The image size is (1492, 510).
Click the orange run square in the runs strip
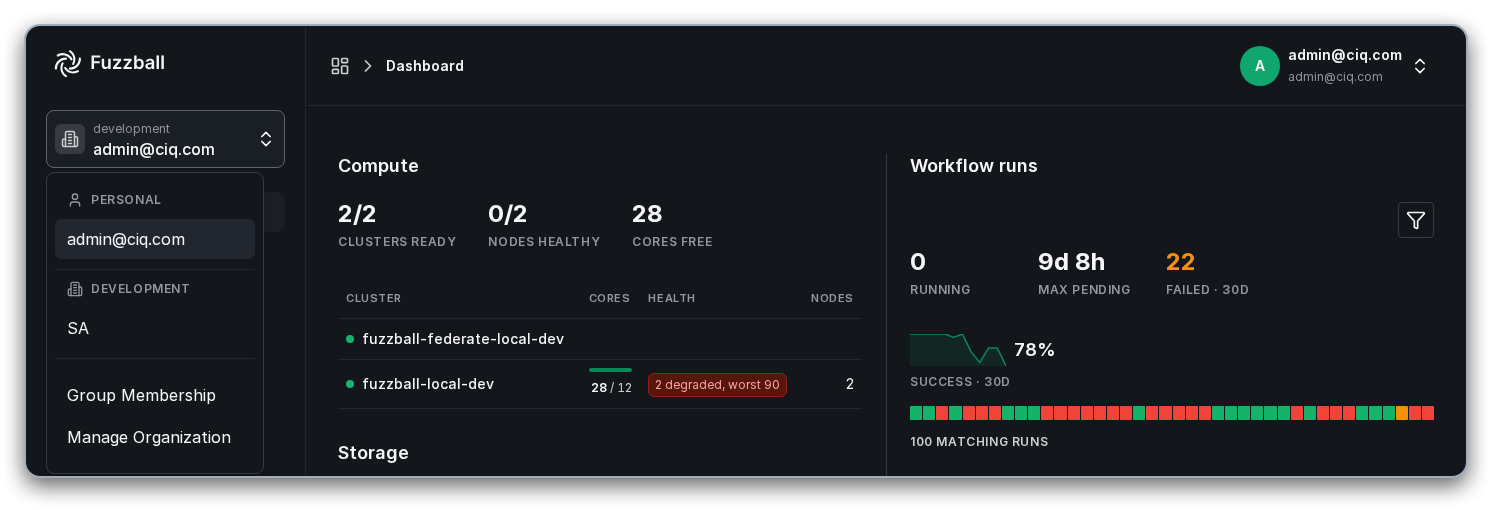coord(1402,413)
